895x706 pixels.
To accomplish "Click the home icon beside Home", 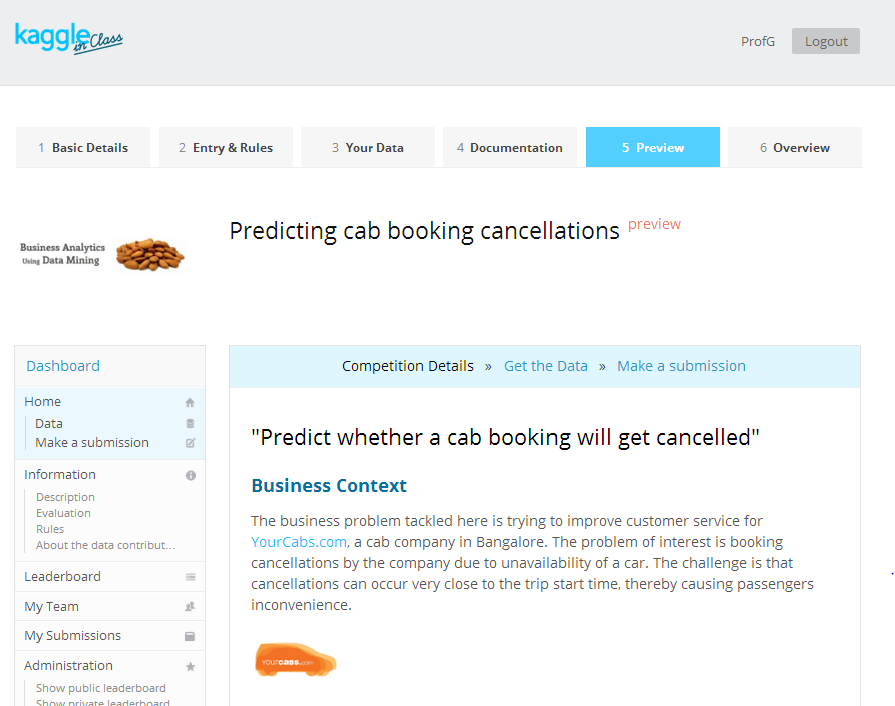I will click(190, 402).
